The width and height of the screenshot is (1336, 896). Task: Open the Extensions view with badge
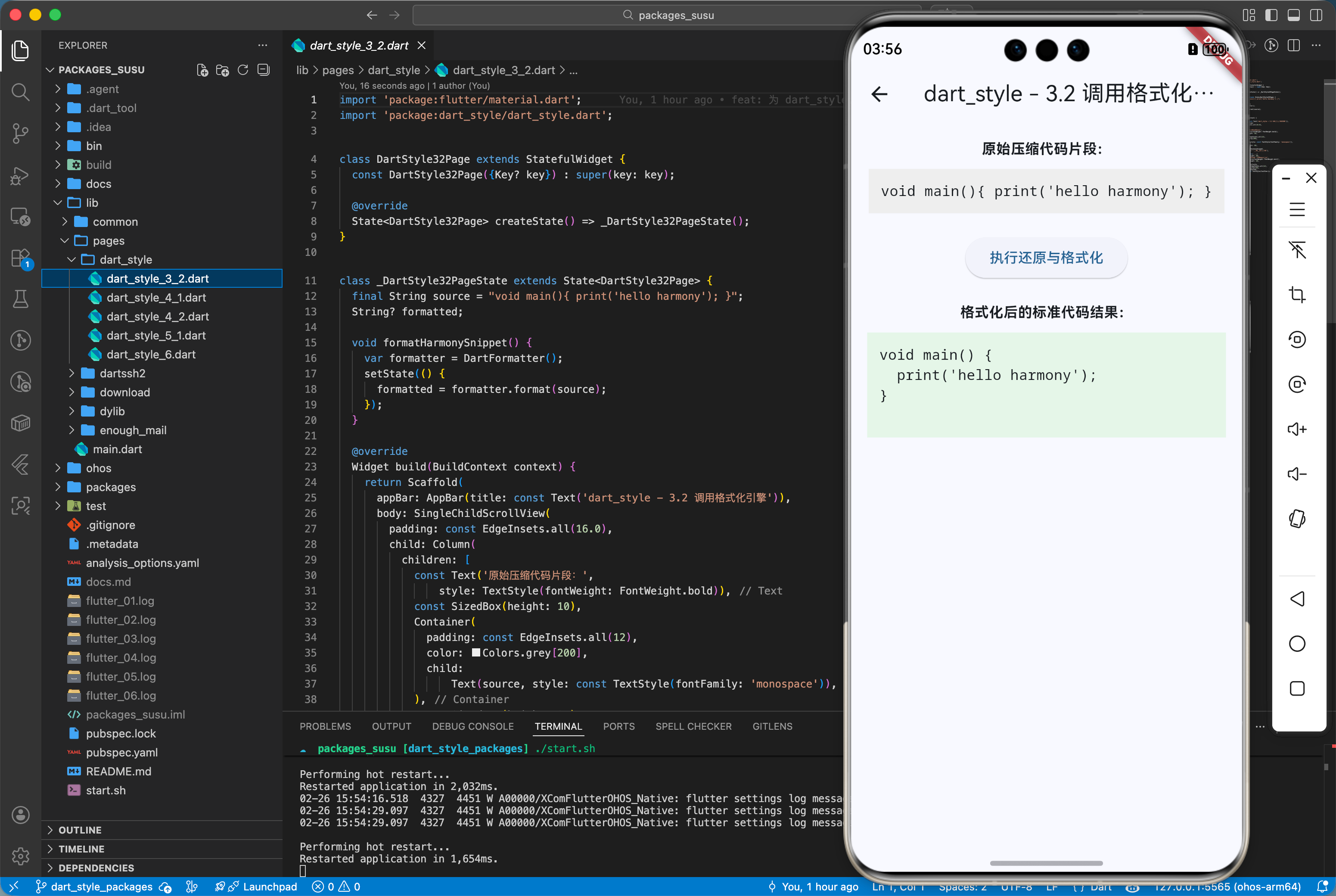(21, 258)
